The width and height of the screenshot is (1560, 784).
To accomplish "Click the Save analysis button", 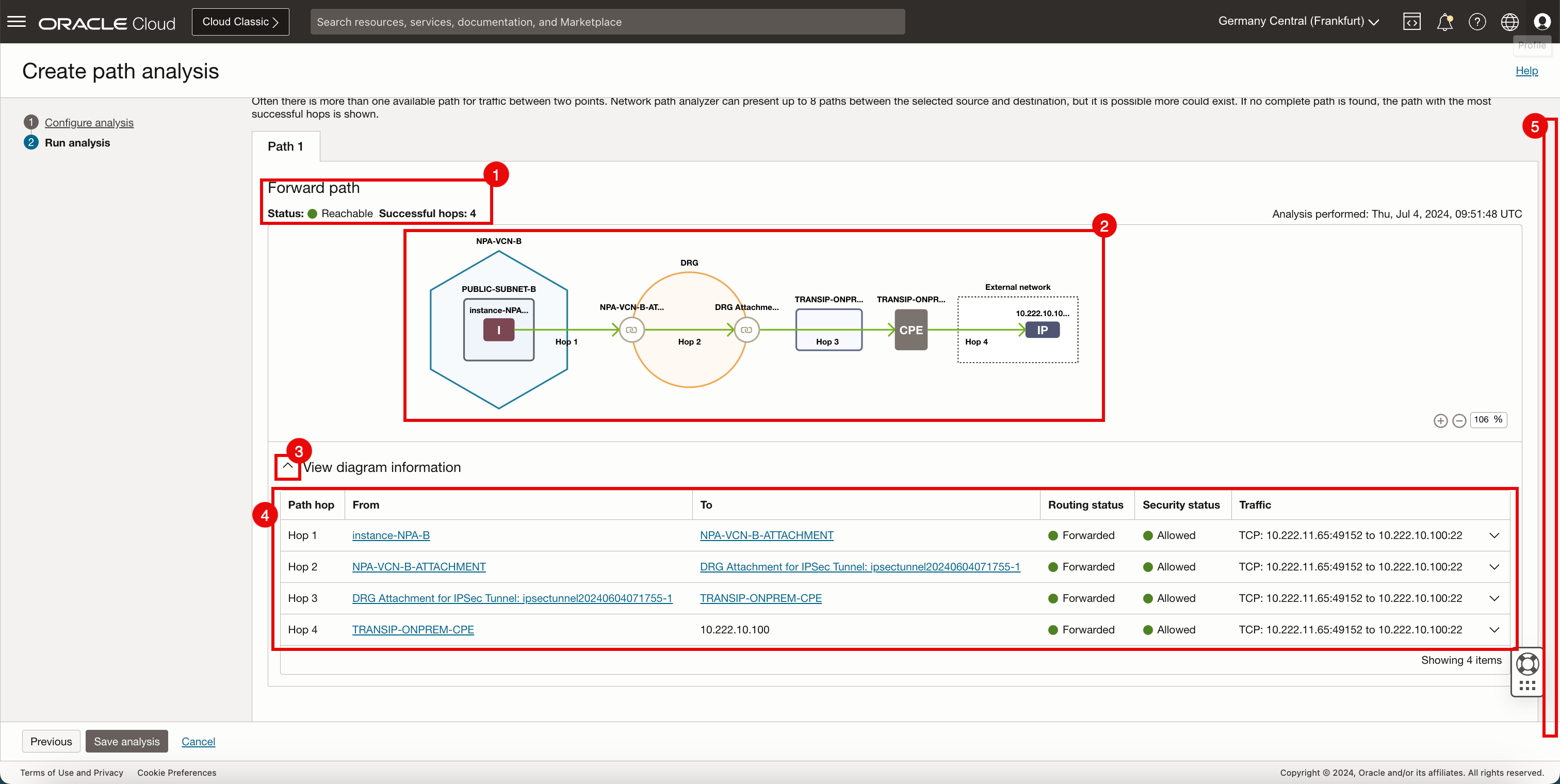I will [126, 742].
